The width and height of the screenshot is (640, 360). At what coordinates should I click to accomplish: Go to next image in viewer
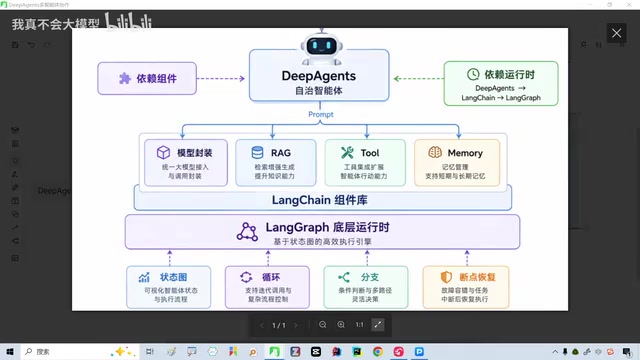pos(296,325)
